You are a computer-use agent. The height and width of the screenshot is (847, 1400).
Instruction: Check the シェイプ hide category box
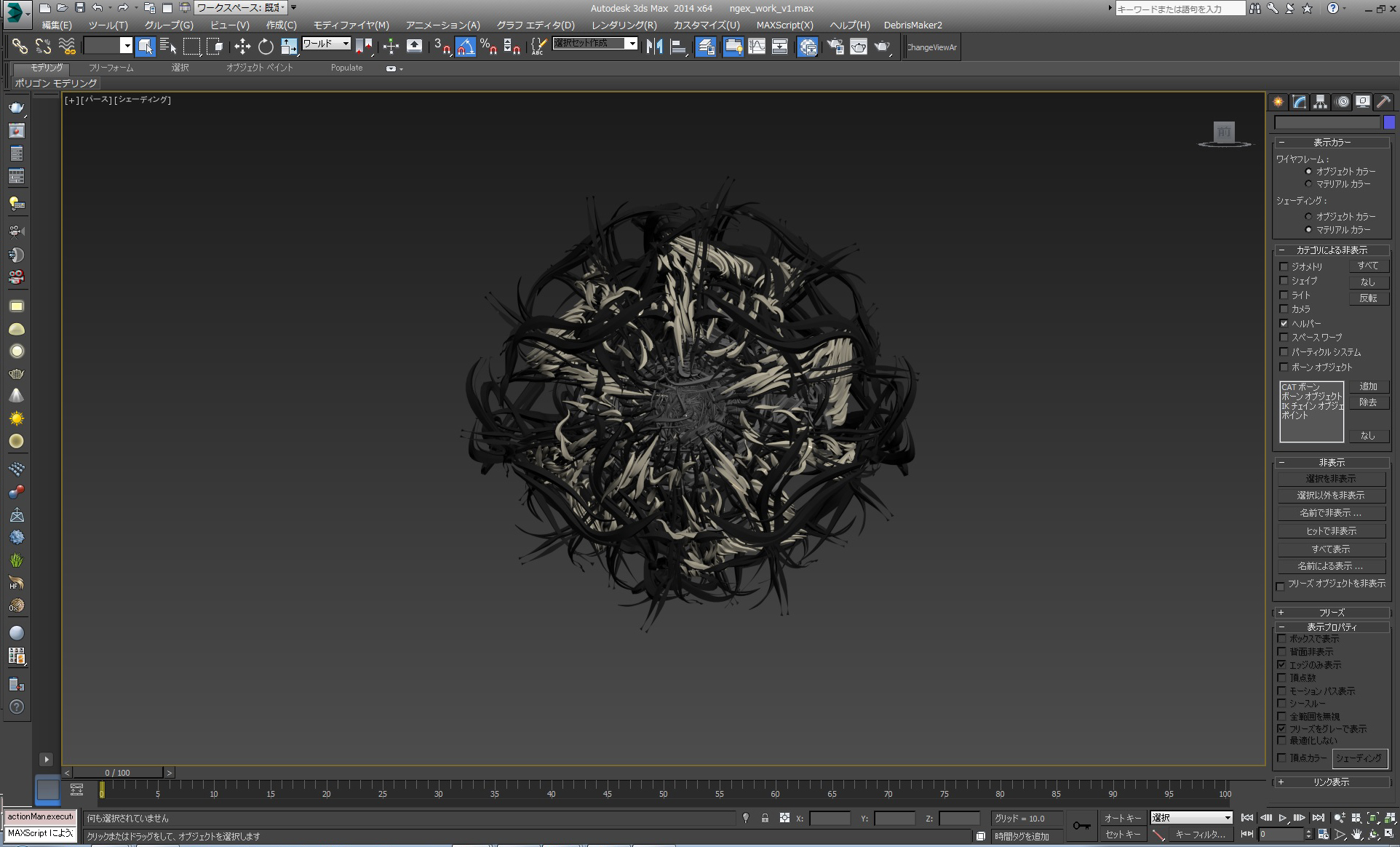coord(1284,281)
